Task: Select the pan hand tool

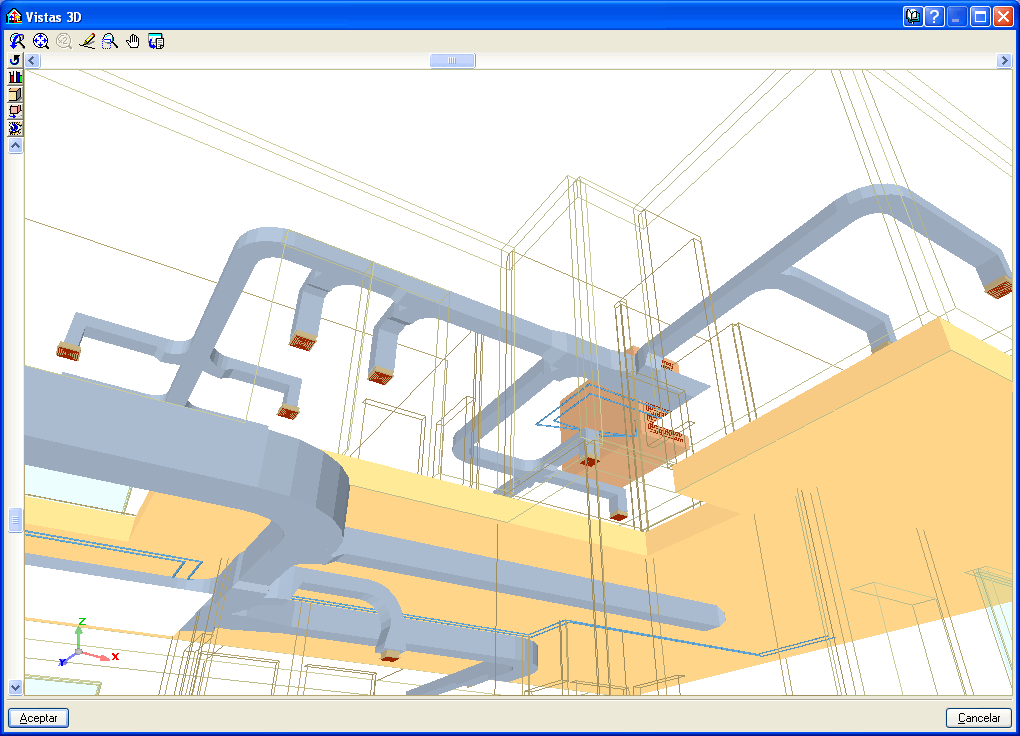Action: click(133, 41)
